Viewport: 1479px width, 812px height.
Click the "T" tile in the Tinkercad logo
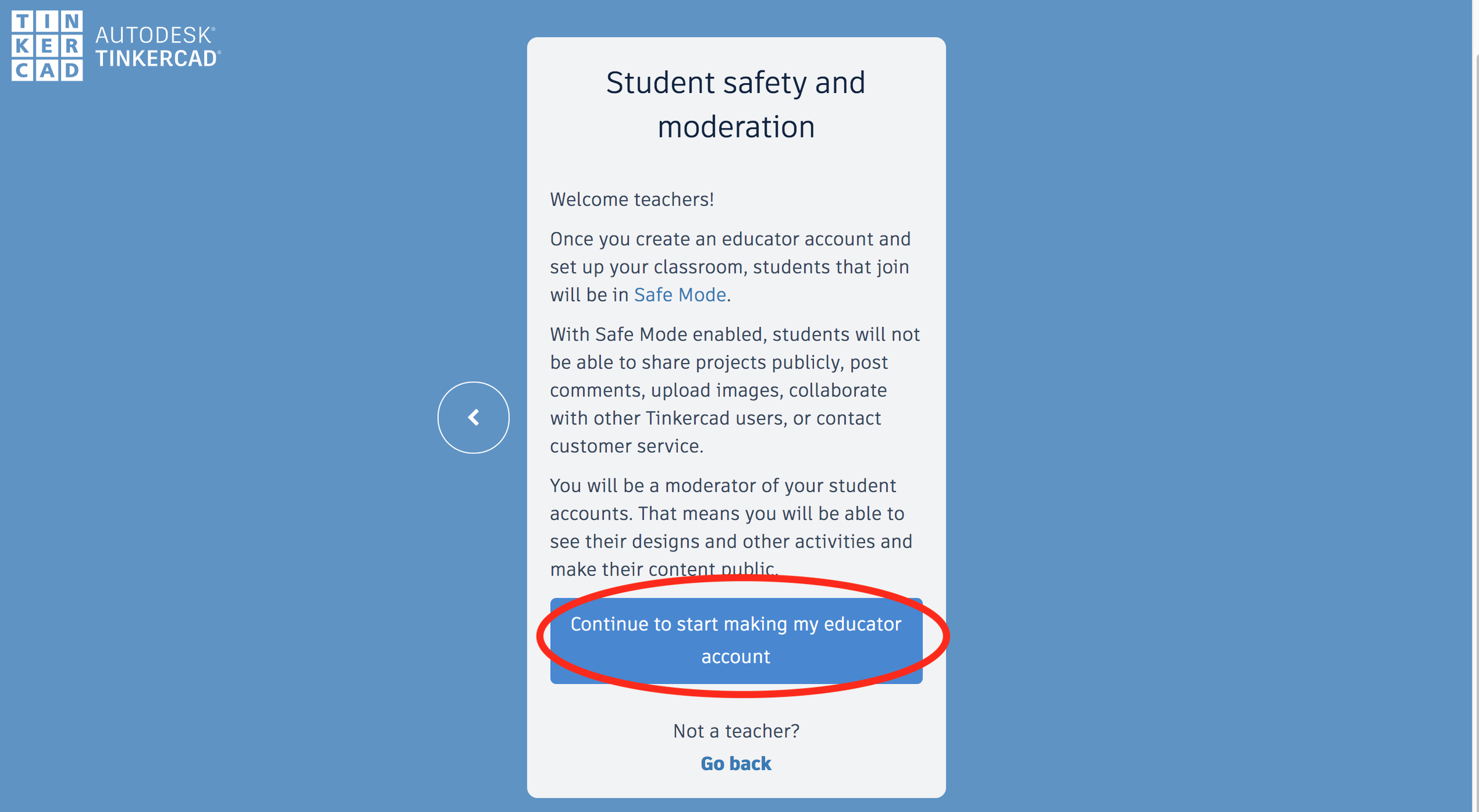point(22,22)
